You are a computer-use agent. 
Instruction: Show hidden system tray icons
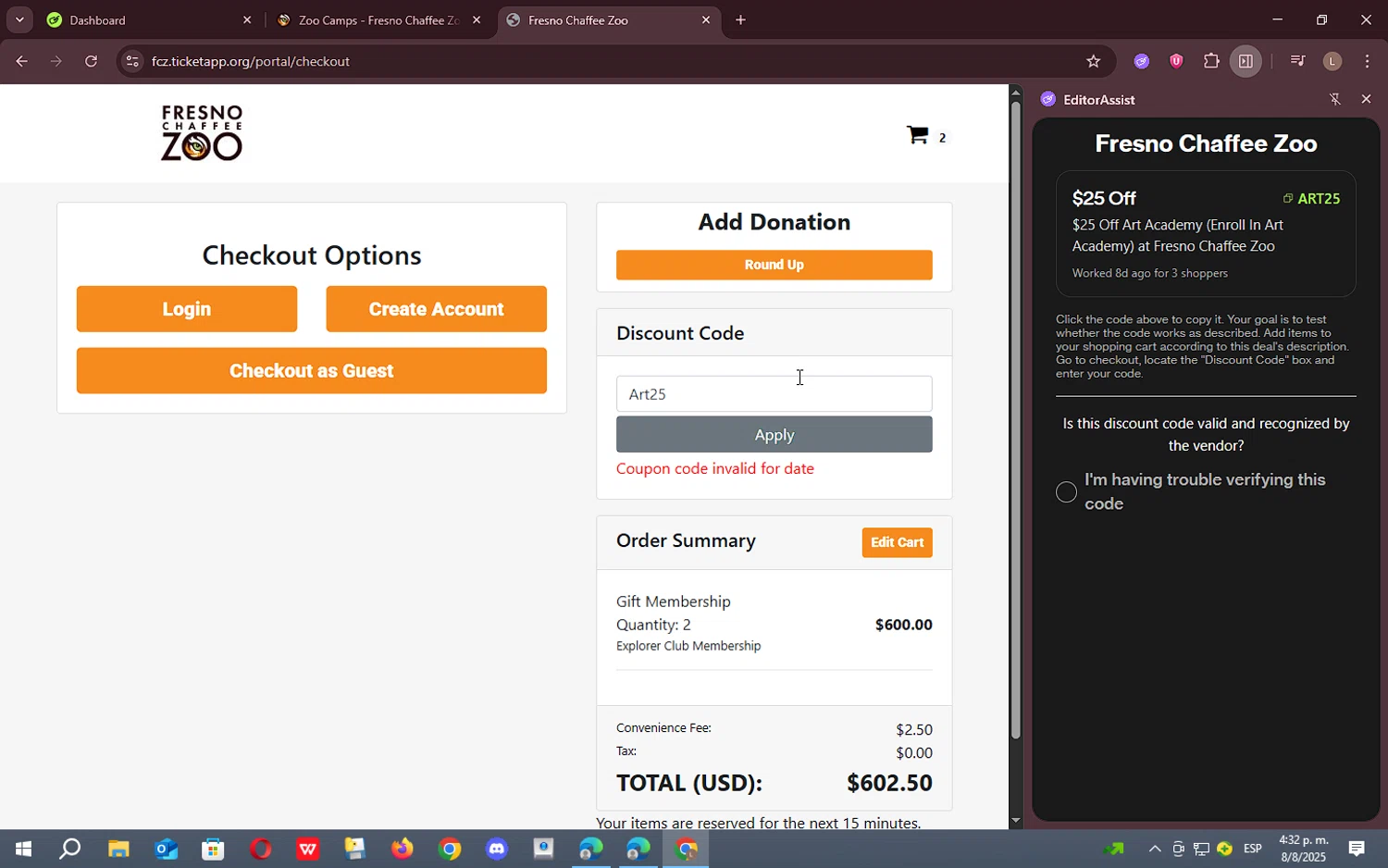click(1154, 849)
